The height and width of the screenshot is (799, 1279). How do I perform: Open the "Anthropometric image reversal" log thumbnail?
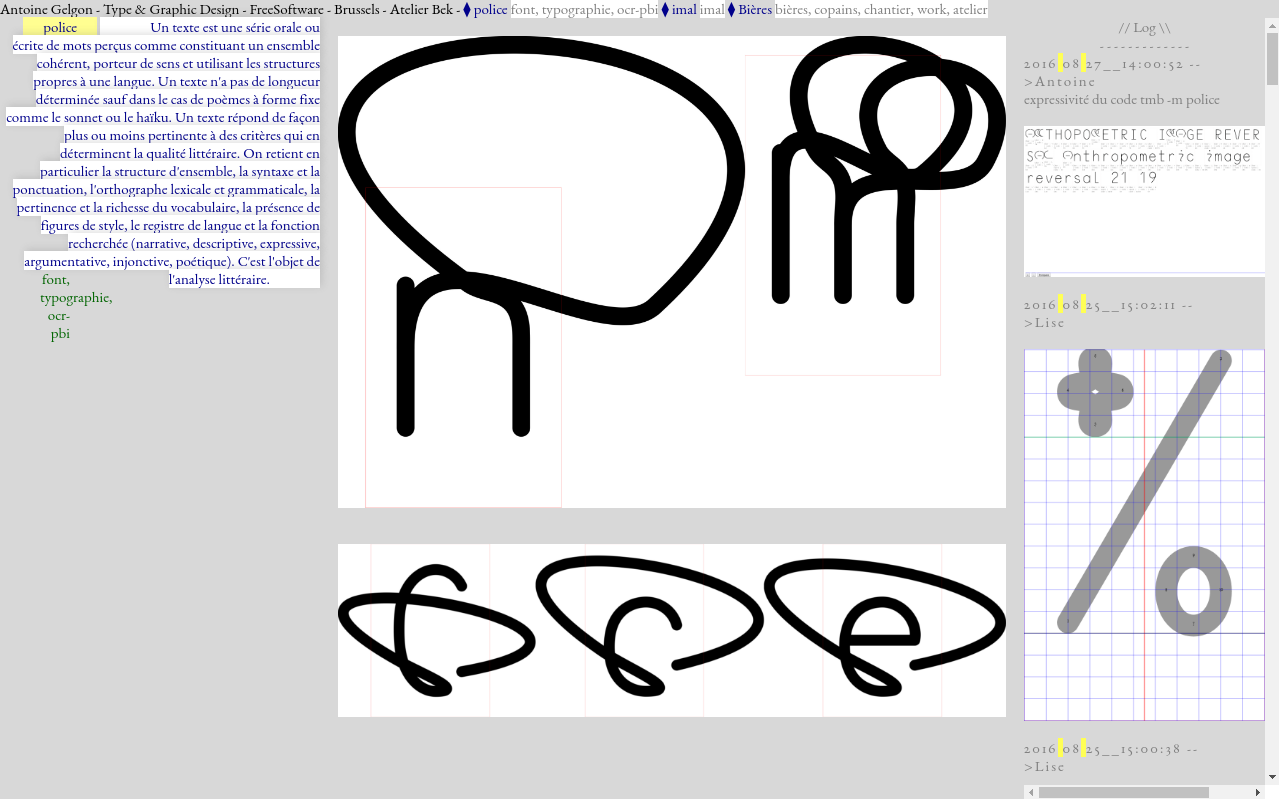tap(1144, 200)
